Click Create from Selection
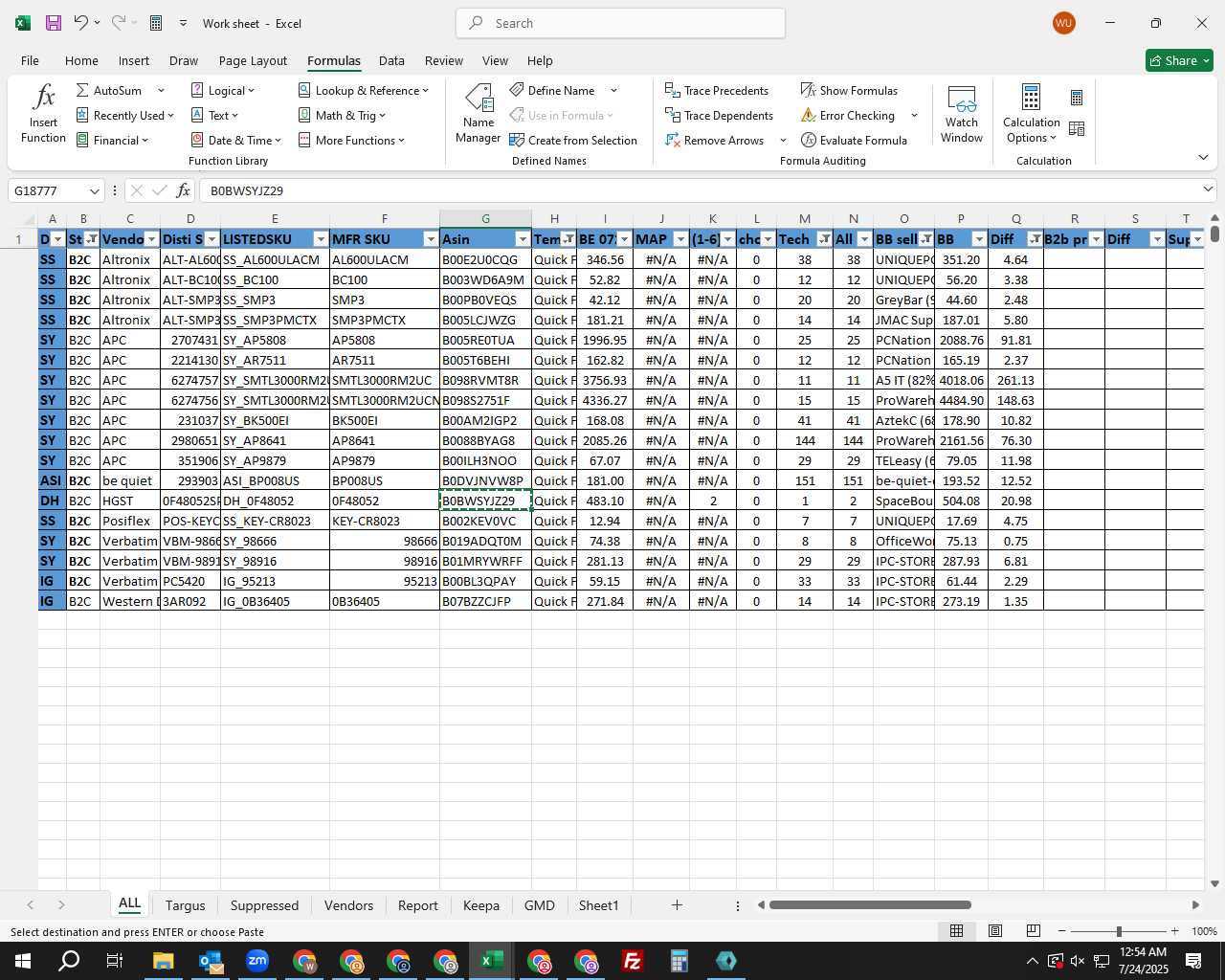 [573, 140]
